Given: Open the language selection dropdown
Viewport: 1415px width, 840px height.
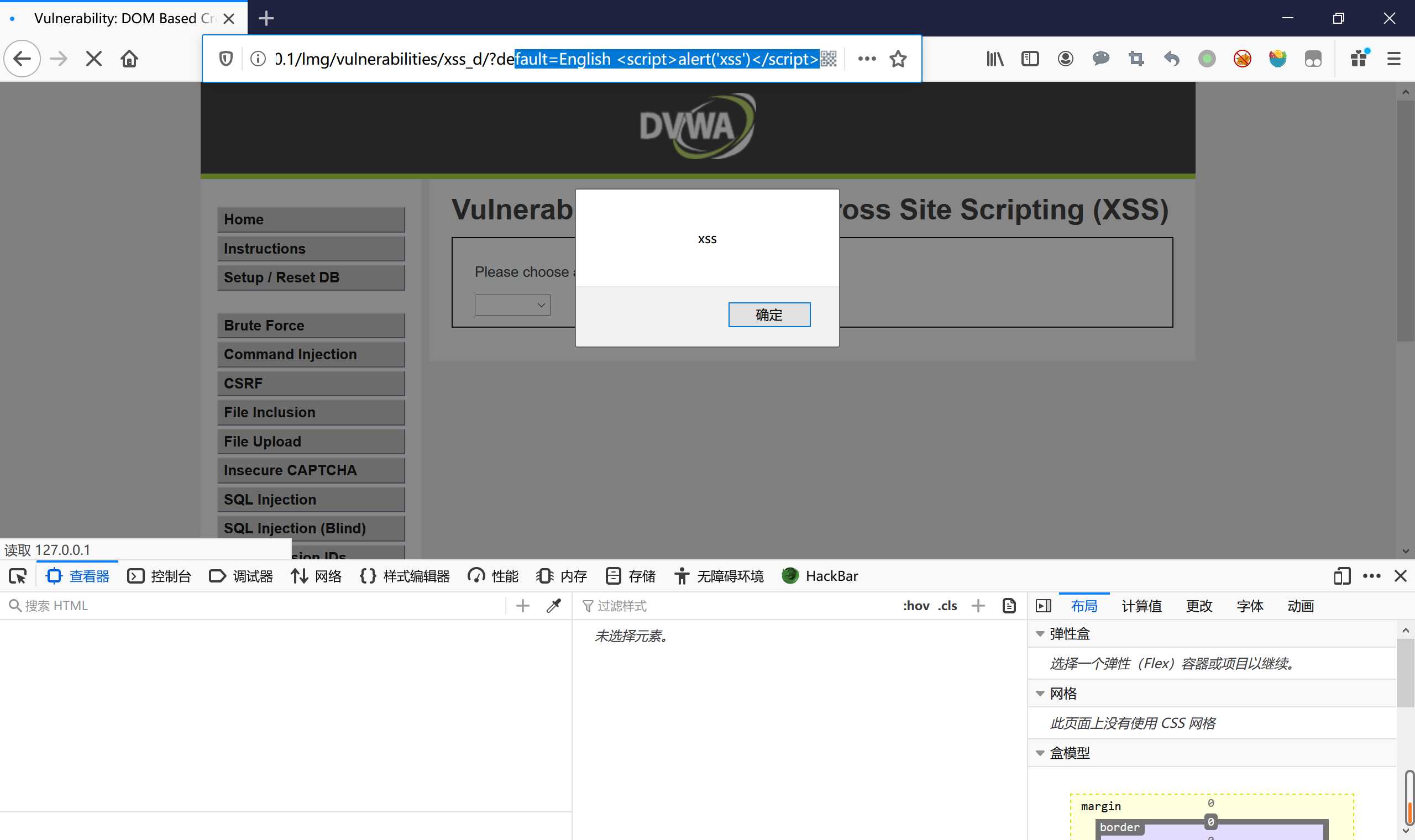Looking at the screenshot, I should point(512,305).
